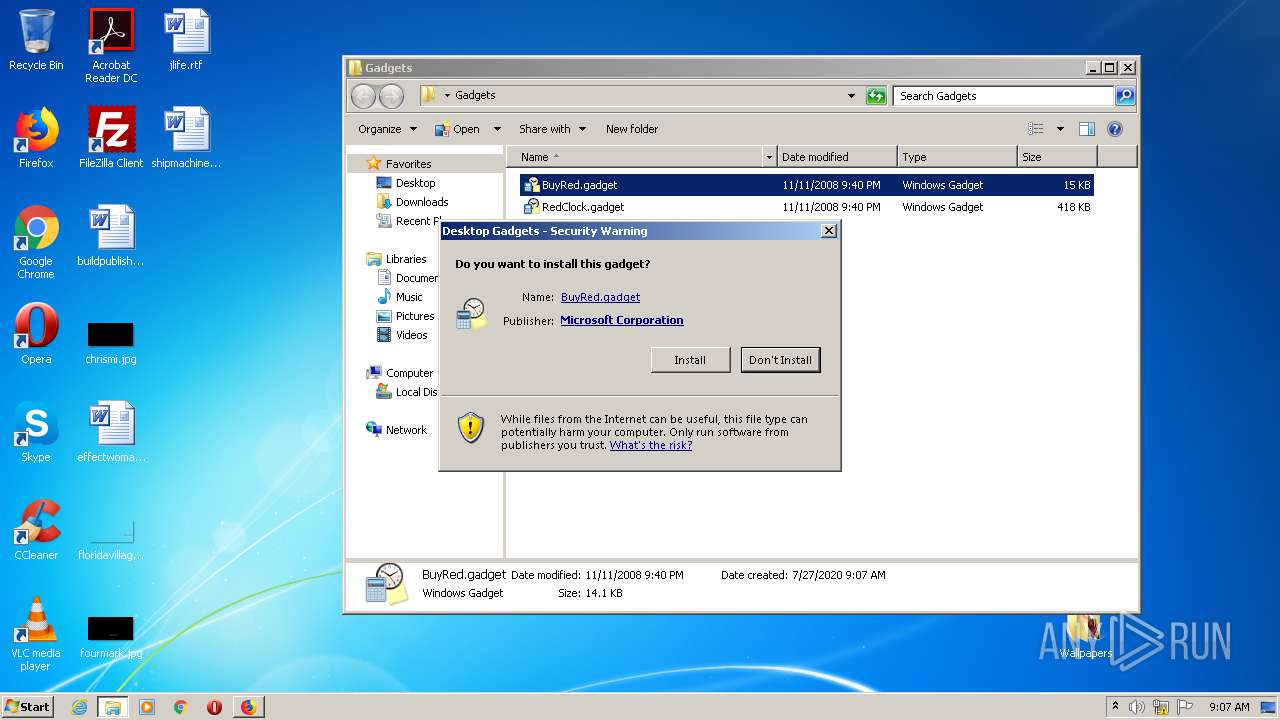This screenshot has width=1280, height=720.
Task: Select the BuyRed.gadget file row
Action: 806,185
